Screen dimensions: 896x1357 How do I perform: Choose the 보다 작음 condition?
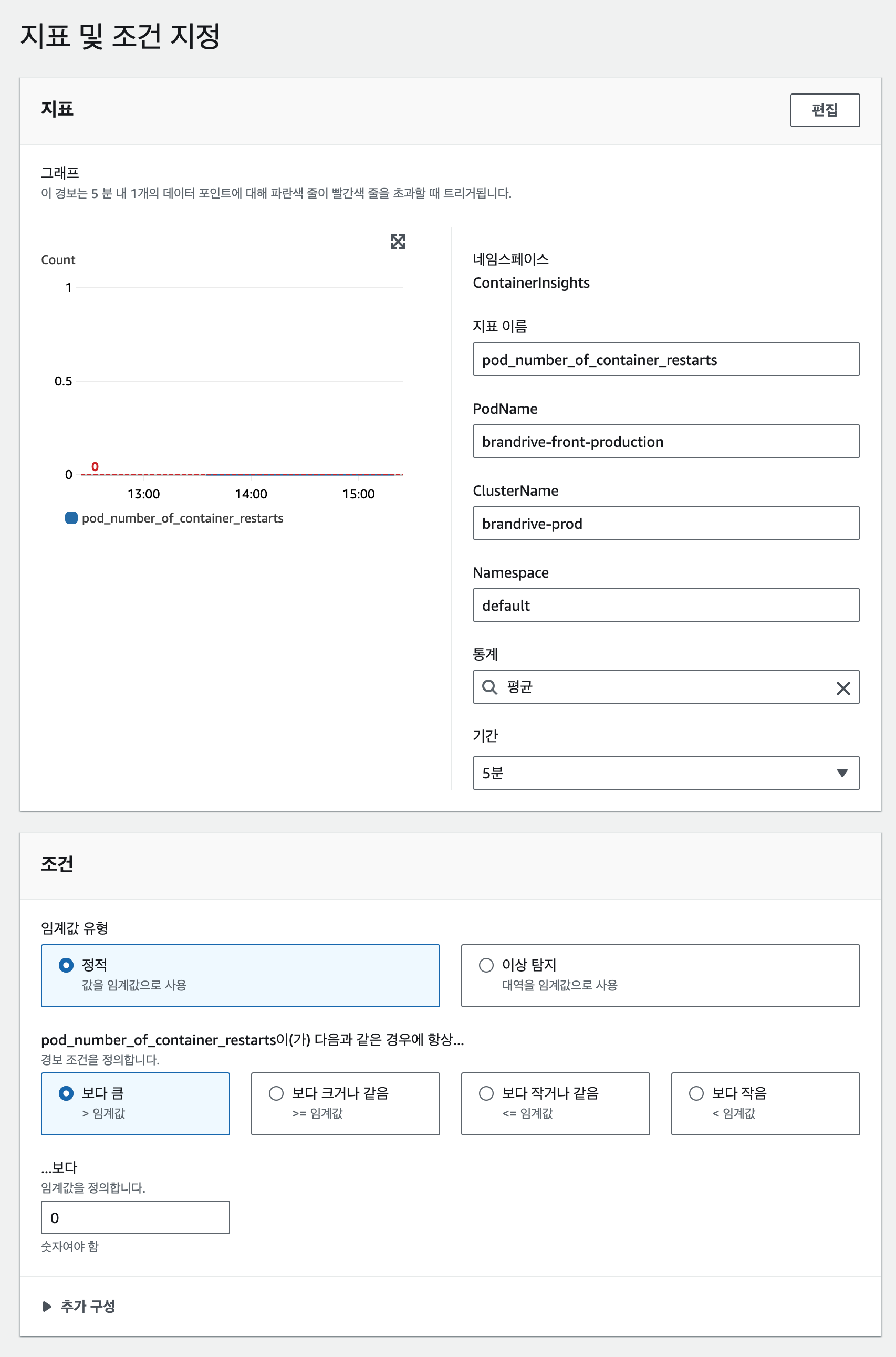[x=765, y=1103]
